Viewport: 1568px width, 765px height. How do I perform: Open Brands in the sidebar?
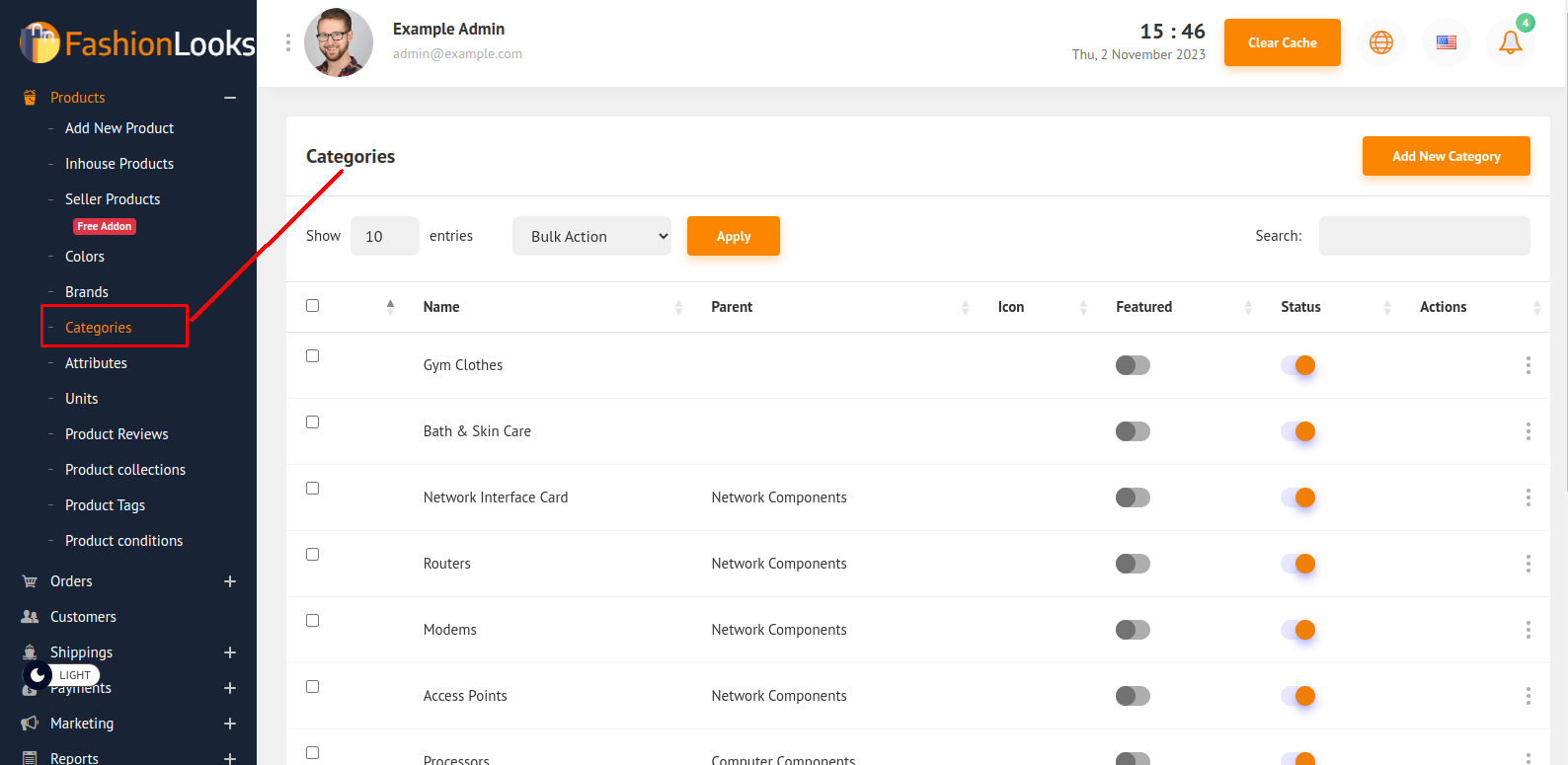[x=87, y=292]
